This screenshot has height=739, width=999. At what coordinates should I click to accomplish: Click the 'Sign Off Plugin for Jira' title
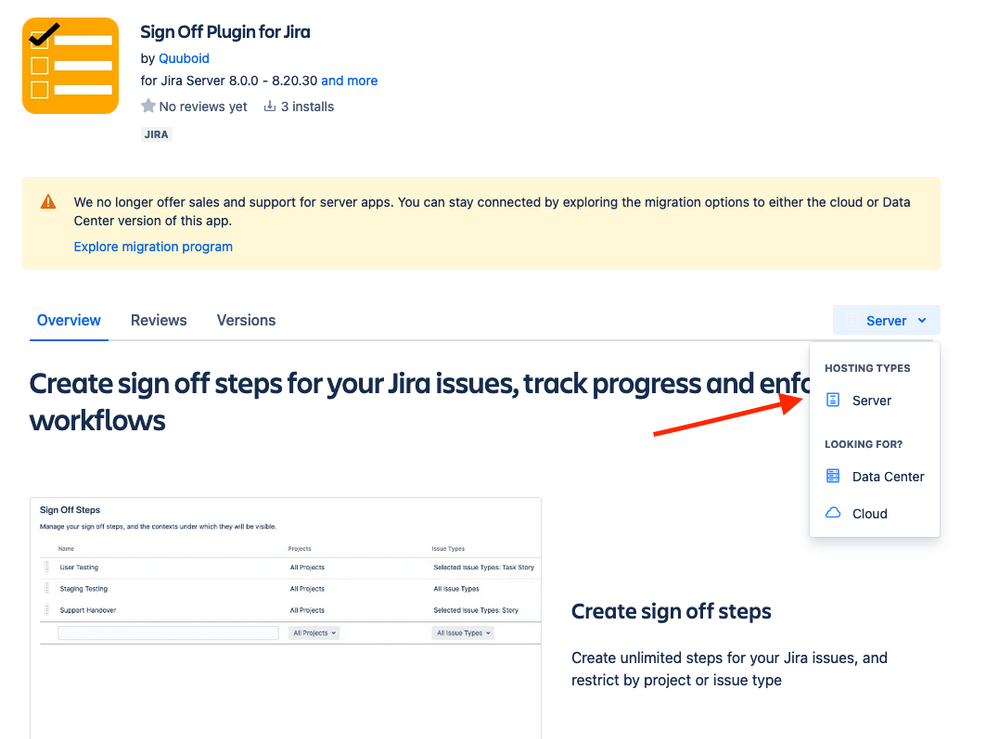click(x=225, y=32)
